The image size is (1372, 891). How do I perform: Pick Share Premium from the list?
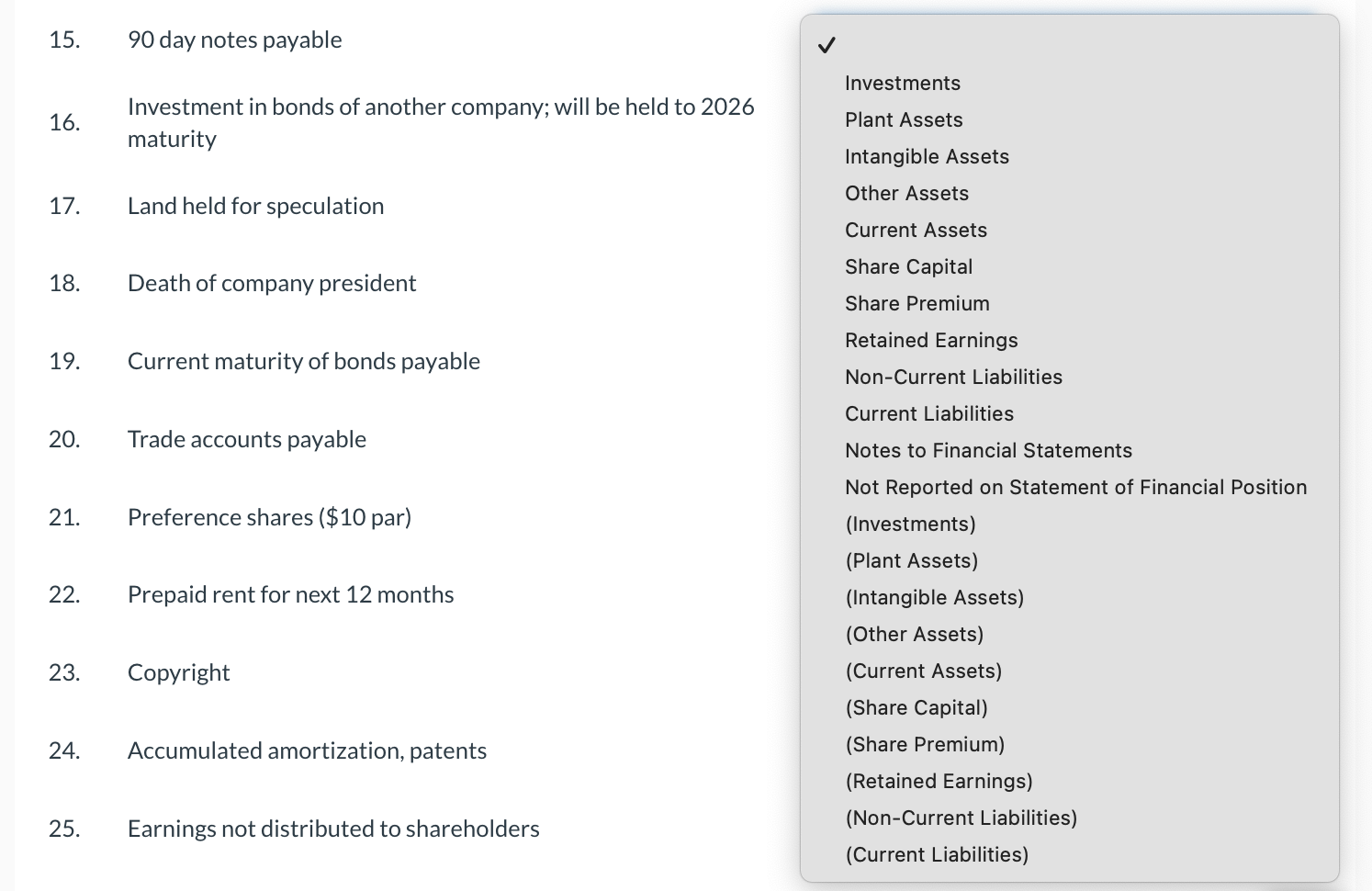(917, 304)
